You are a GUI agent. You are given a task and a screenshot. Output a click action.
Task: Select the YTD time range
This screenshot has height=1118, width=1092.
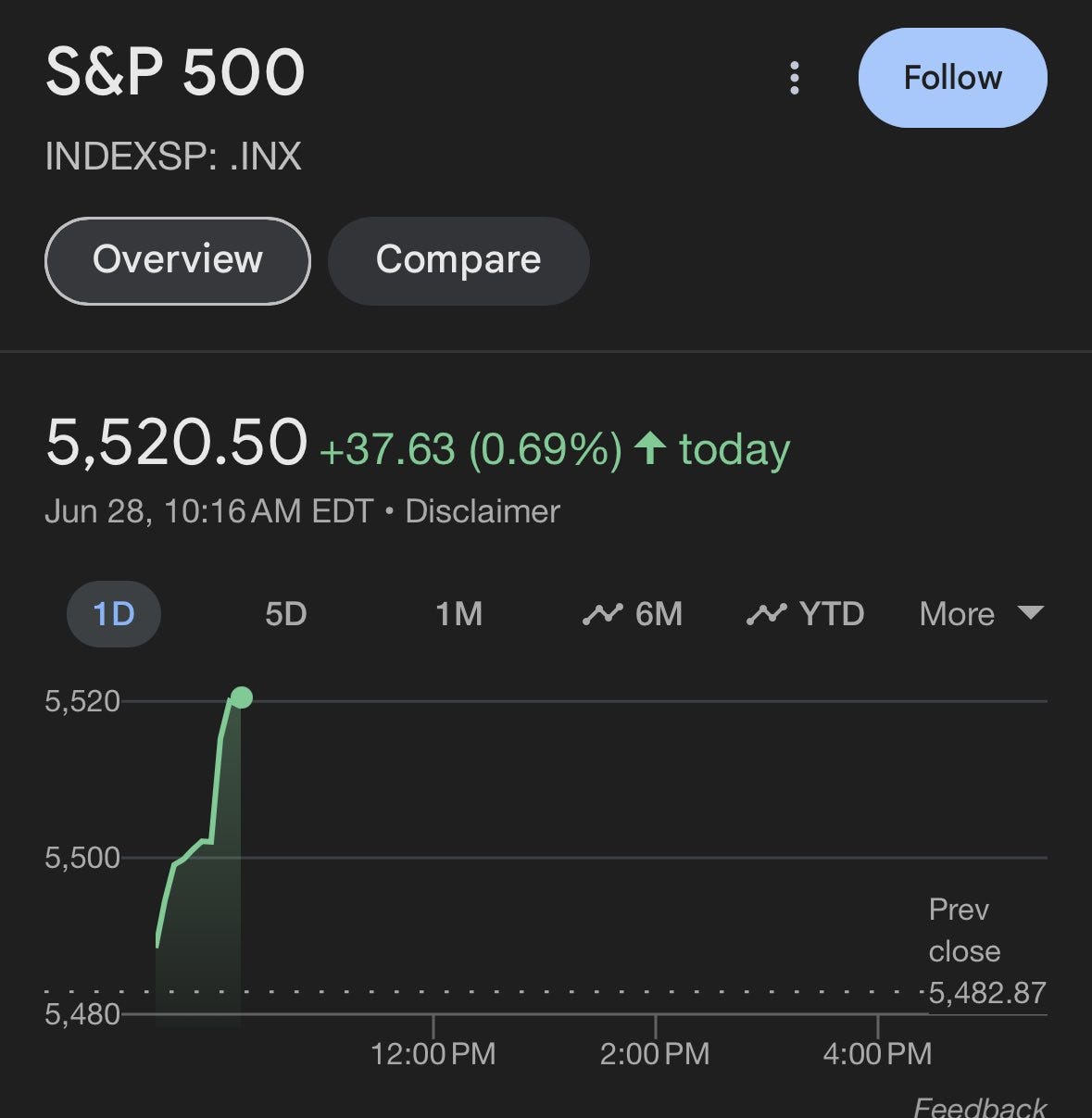(831, 614)
